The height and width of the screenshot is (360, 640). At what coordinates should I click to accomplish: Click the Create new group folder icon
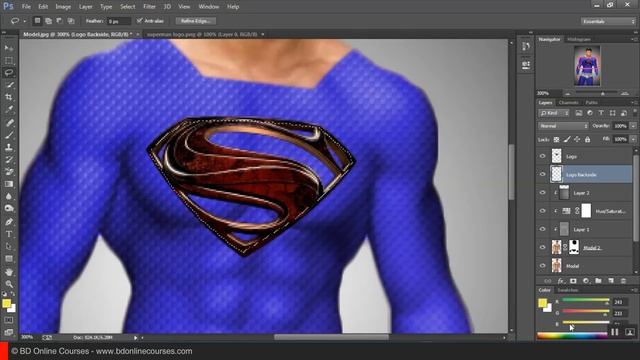point(598,281)
